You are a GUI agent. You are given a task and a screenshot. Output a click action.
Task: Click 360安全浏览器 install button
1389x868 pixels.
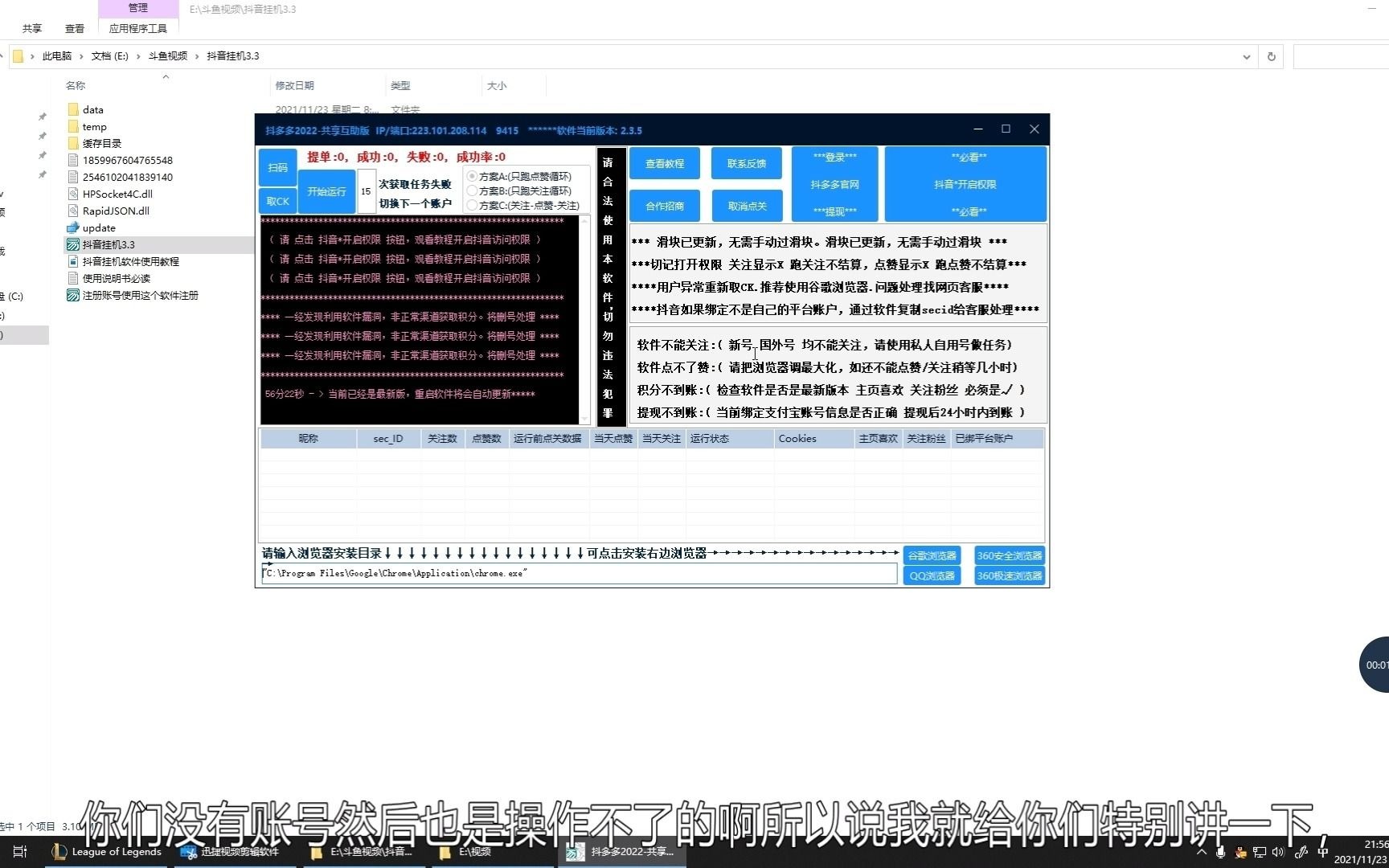1010,555
